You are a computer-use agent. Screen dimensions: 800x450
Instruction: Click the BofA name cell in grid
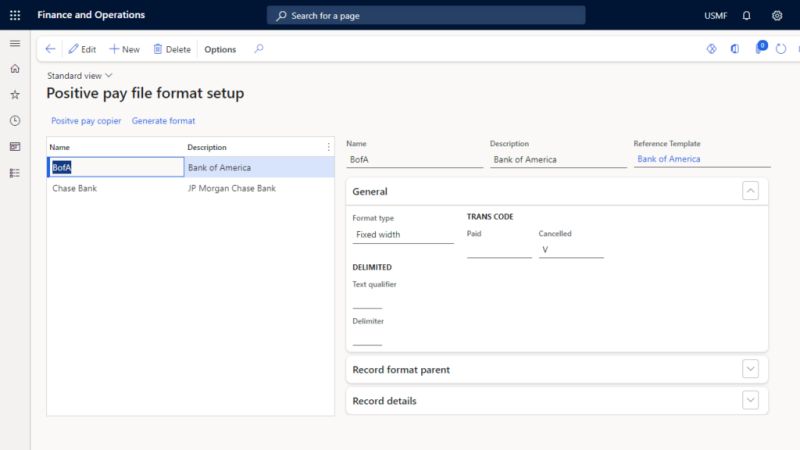pos(116,167)
